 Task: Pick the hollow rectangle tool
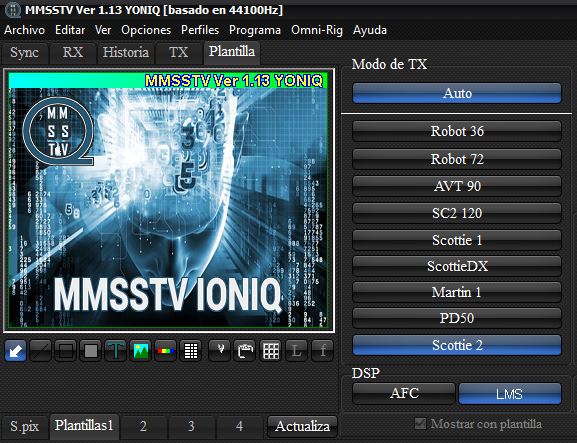66,351
